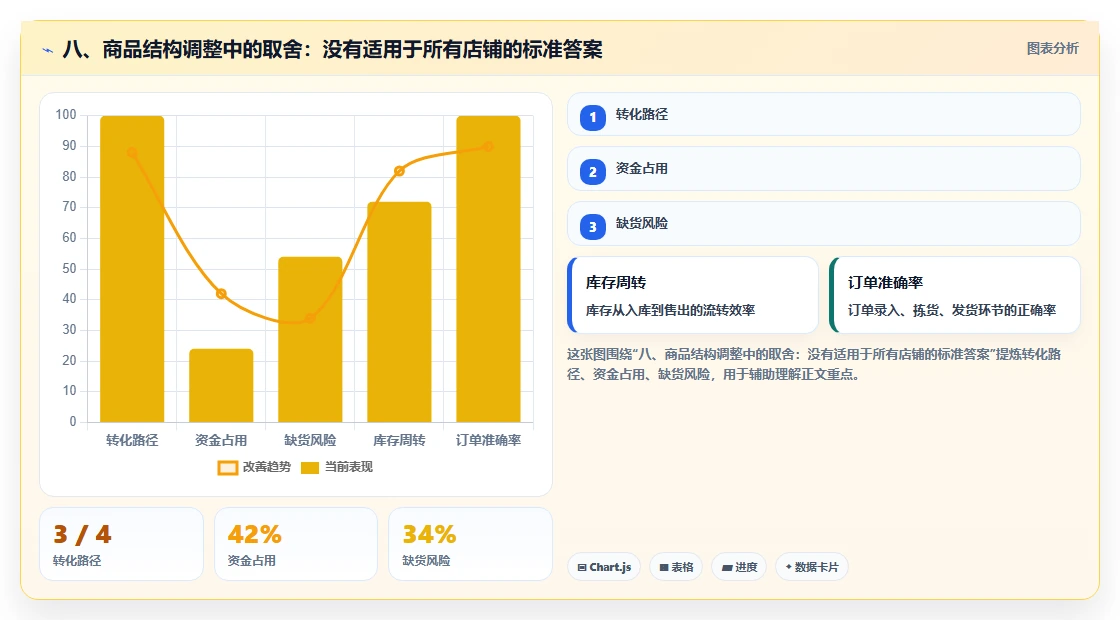Click the text 订单录入、拣货、发货环节的正确率

952,310
